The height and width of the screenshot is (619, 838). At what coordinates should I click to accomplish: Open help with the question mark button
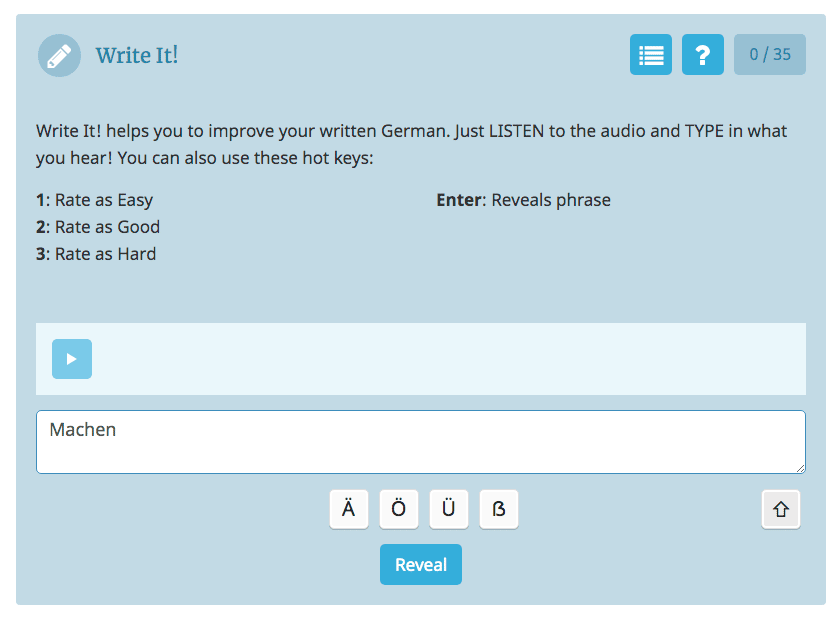(703, 55)
